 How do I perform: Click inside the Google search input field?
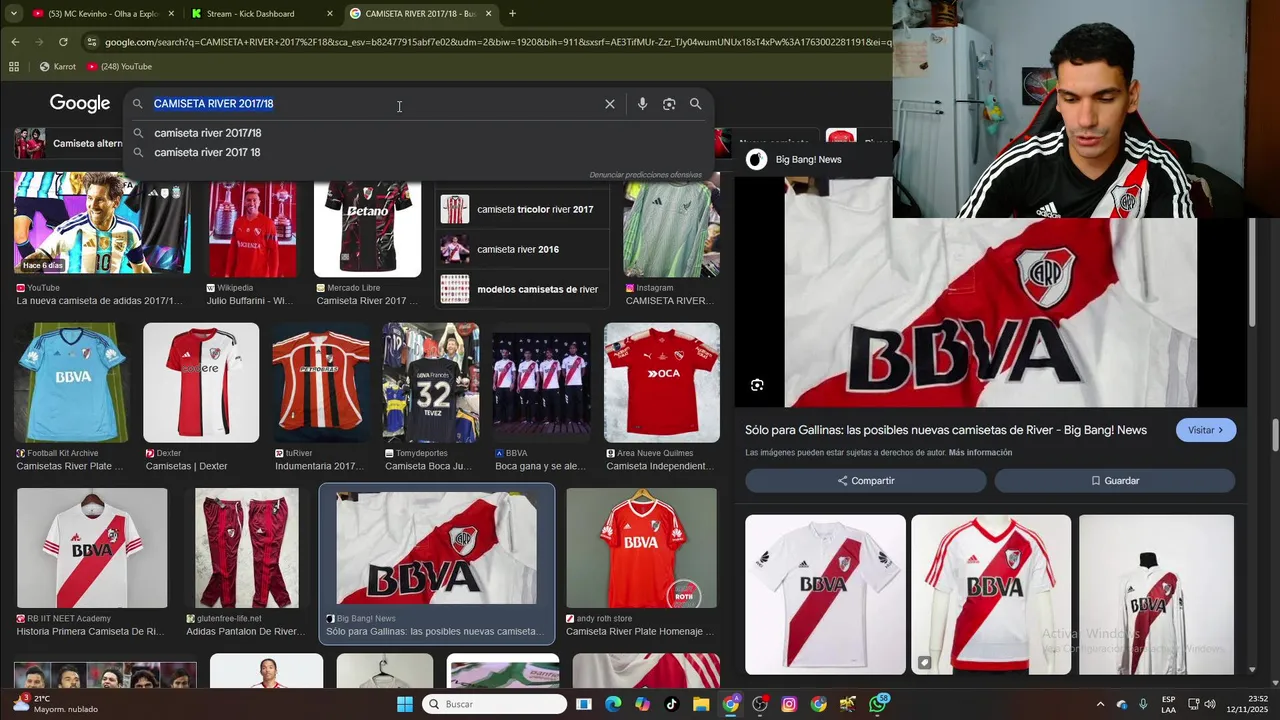coord(375,104)
